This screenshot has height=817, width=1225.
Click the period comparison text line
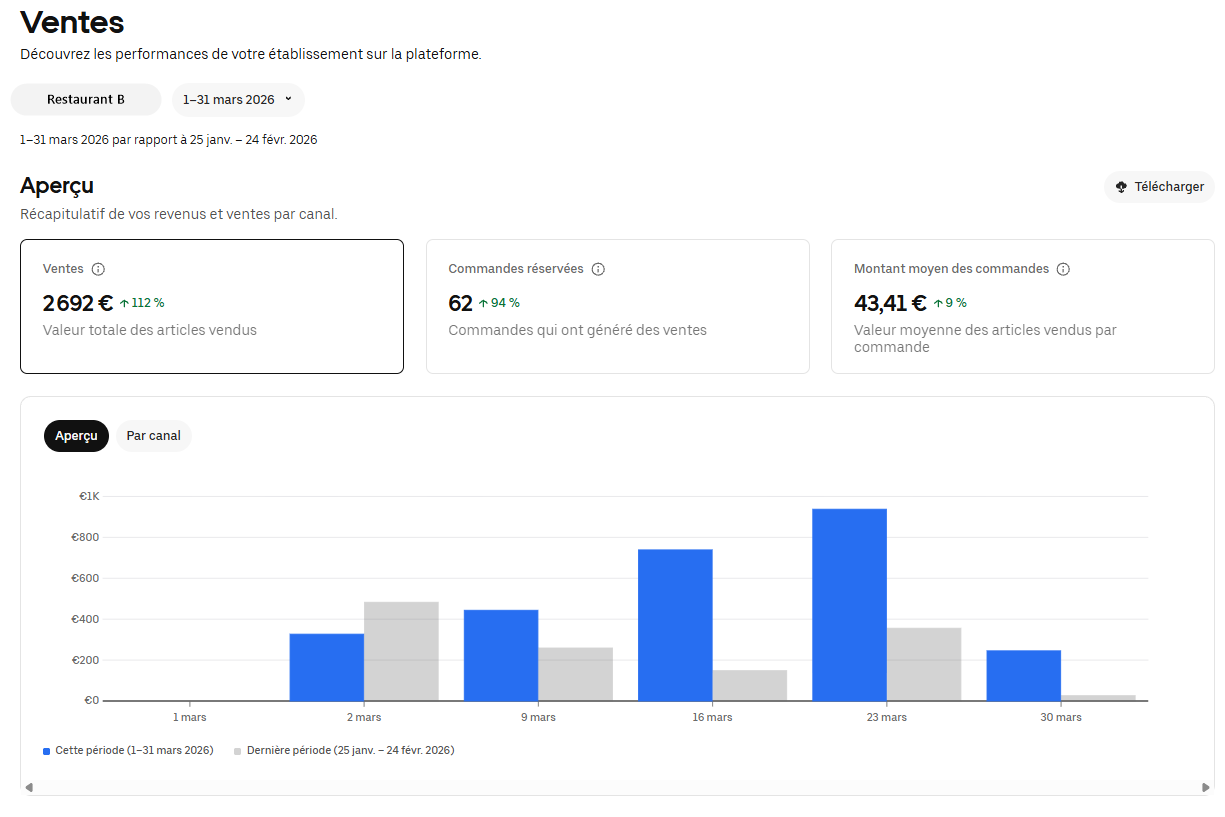click(x=169, y=140)
